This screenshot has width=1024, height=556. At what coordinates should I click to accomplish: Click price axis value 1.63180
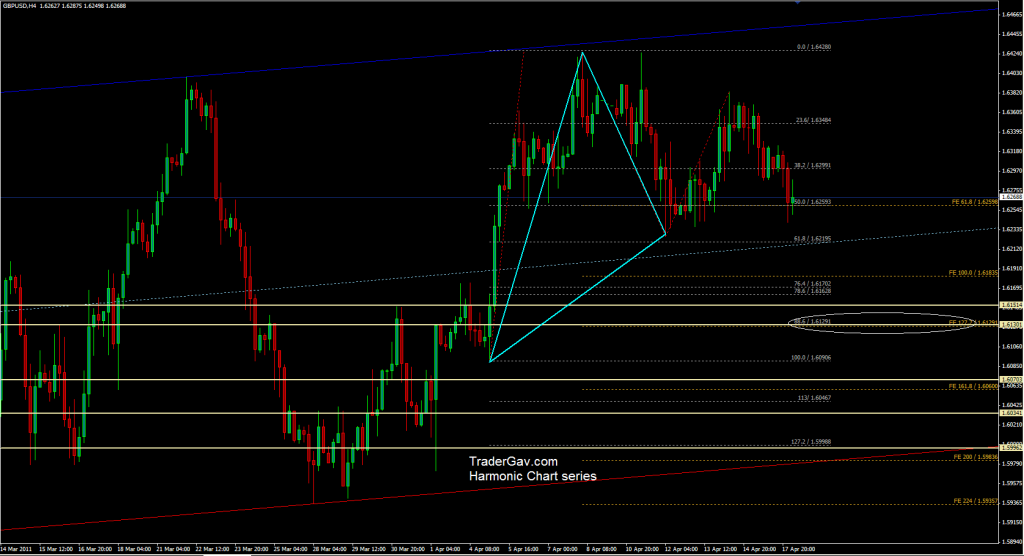click(1012, 151)
